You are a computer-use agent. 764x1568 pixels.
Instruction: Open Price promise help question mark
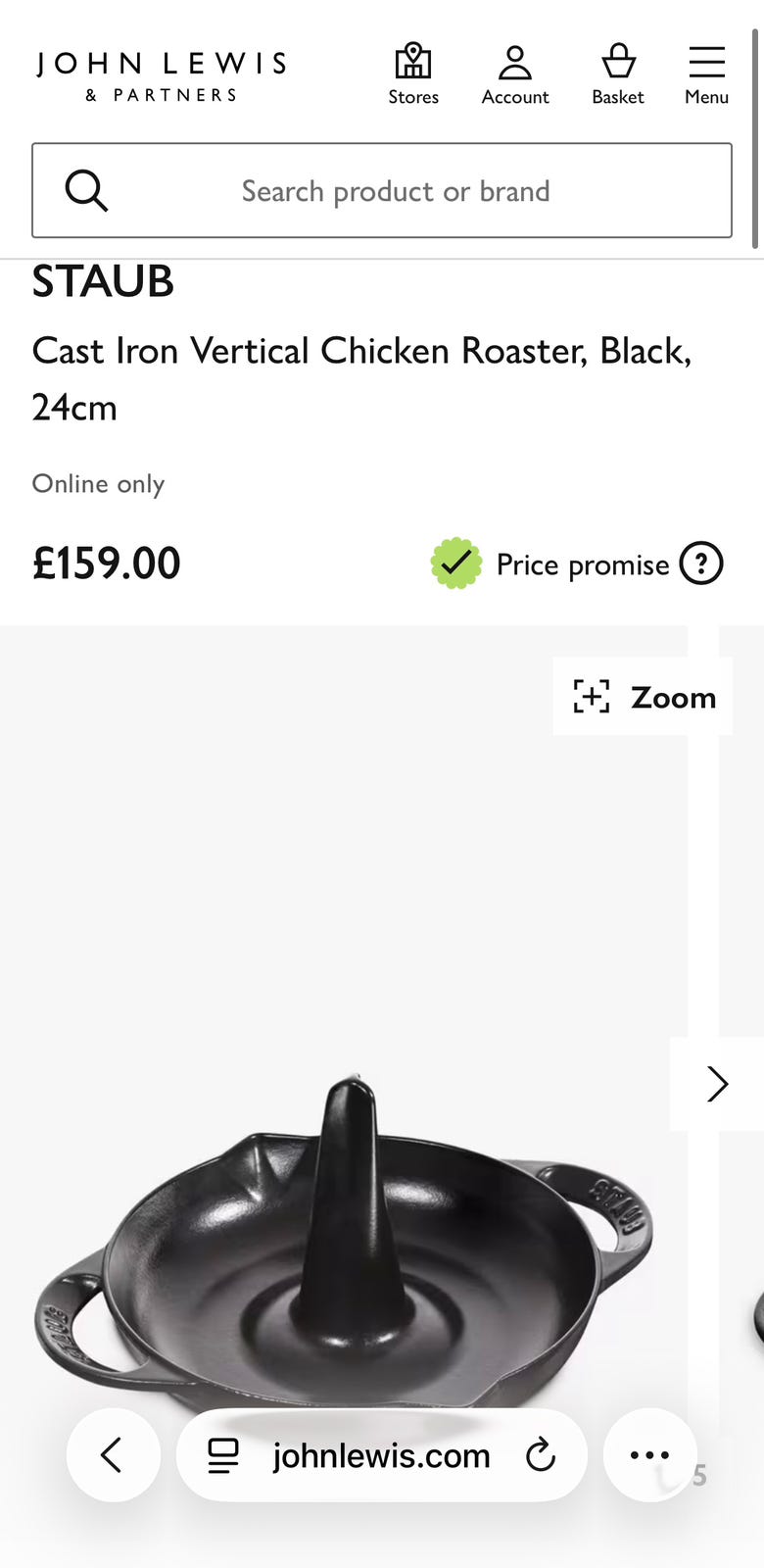pyautogui.click(x=701, y=563)
